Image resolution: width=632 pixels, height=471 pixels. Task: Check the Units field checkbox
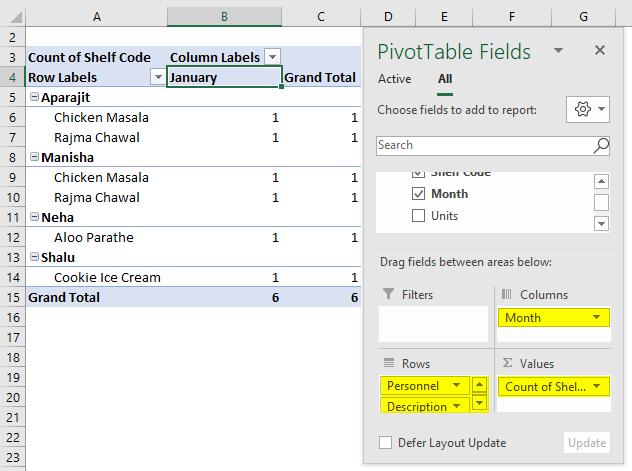click(x=419, y=216)
